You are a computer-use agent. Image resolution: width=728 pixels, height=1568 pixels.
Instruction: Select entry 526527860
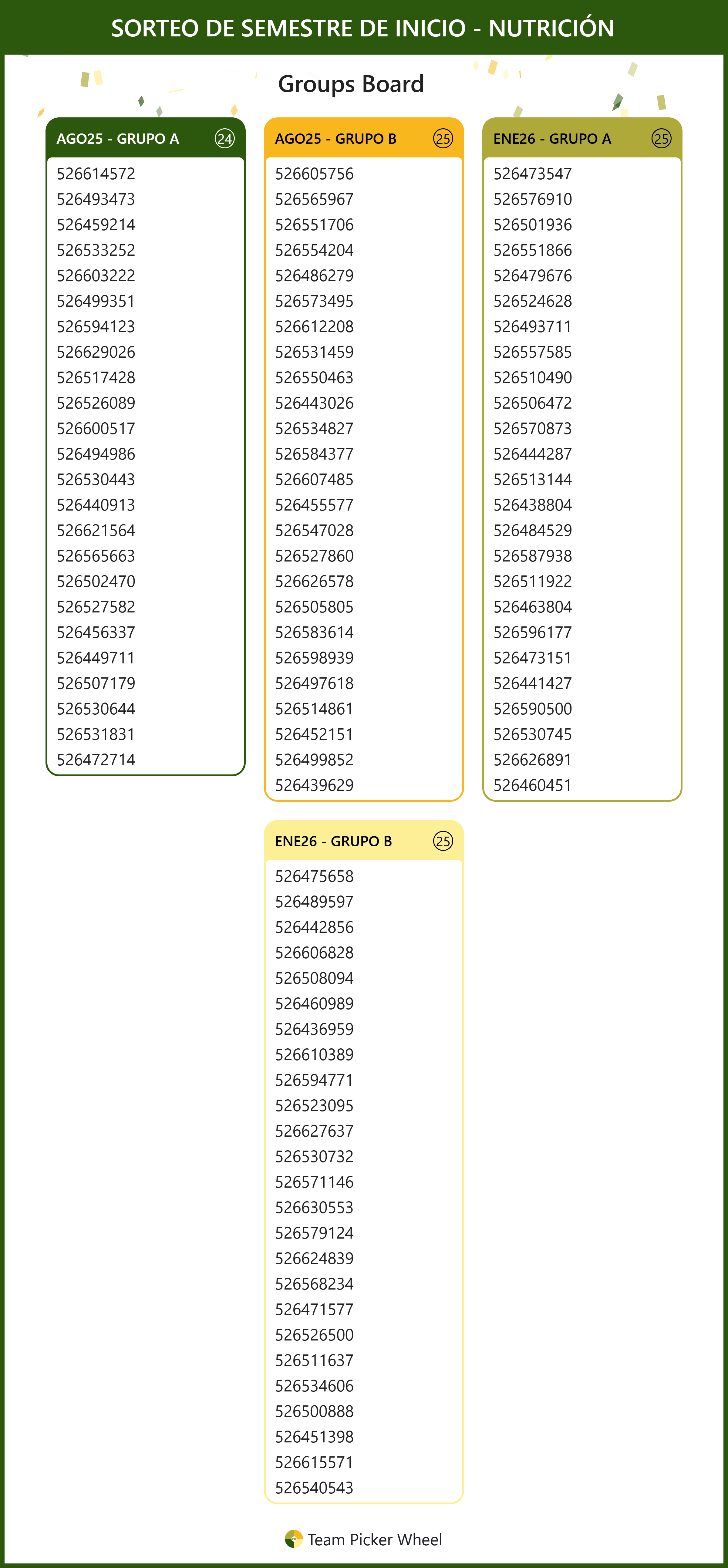tap(315, 556)
